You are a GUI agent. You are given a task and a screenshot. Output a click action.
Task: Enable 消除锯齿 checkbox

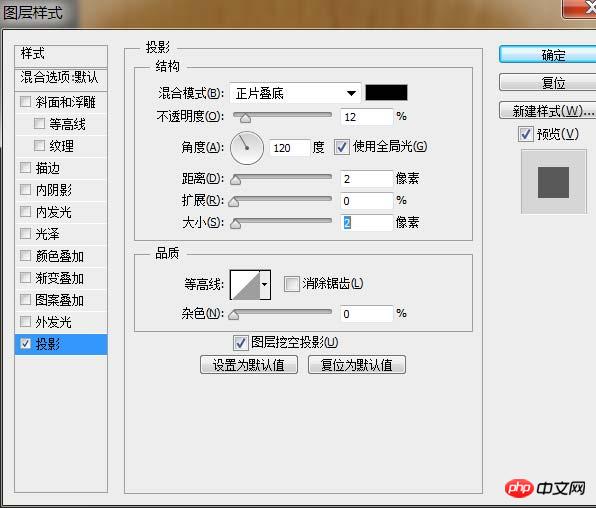click(292, 284)
